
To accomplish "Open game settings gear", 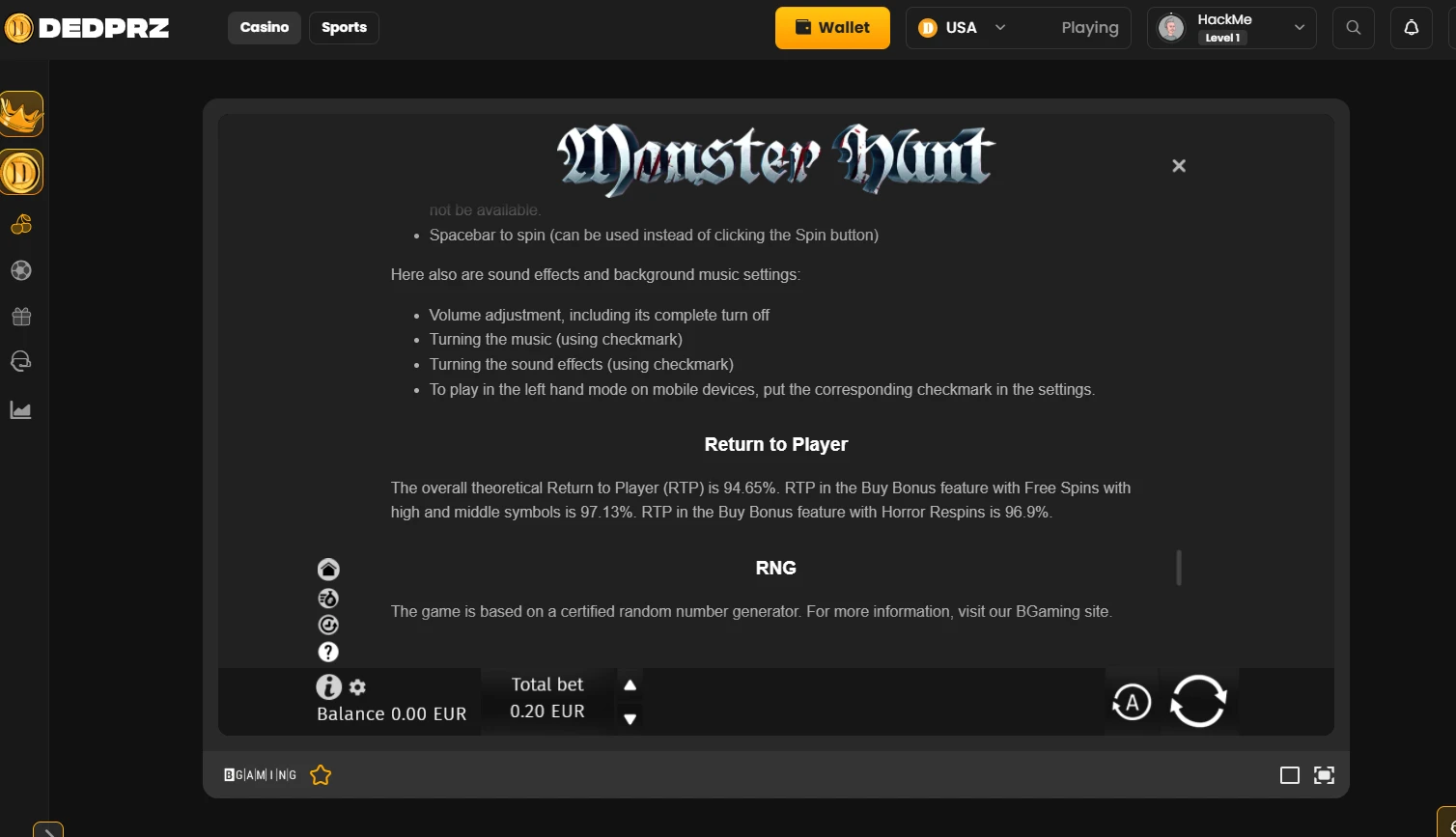I will click(357, 687).
